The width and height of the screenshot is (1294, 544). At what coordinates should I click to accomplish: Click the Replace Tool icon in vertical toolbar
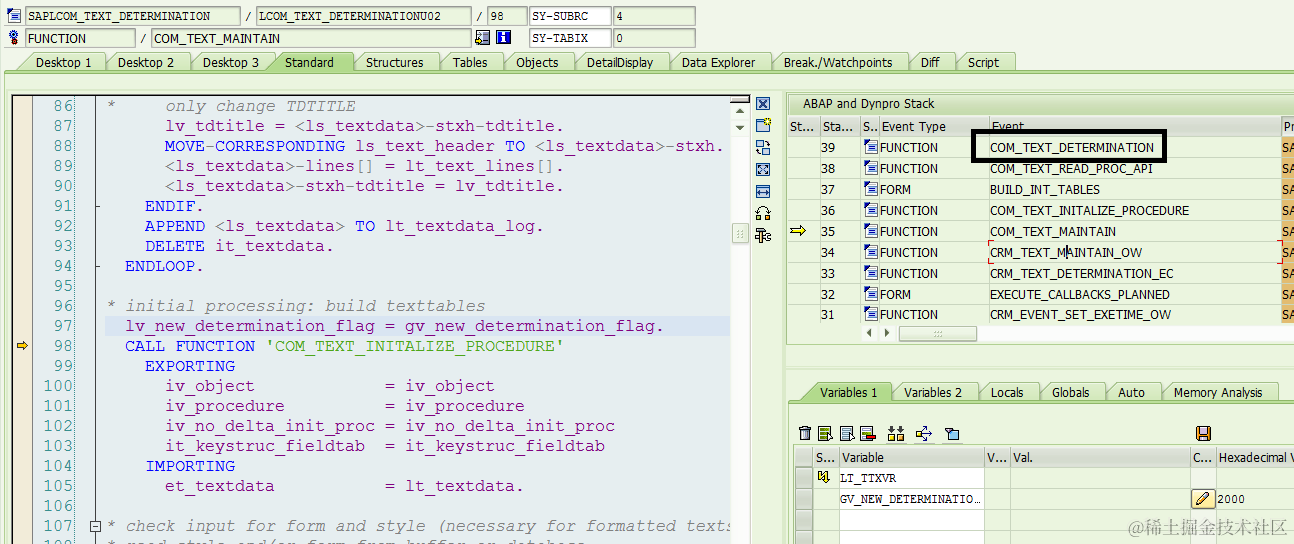[x=763, y=148]
